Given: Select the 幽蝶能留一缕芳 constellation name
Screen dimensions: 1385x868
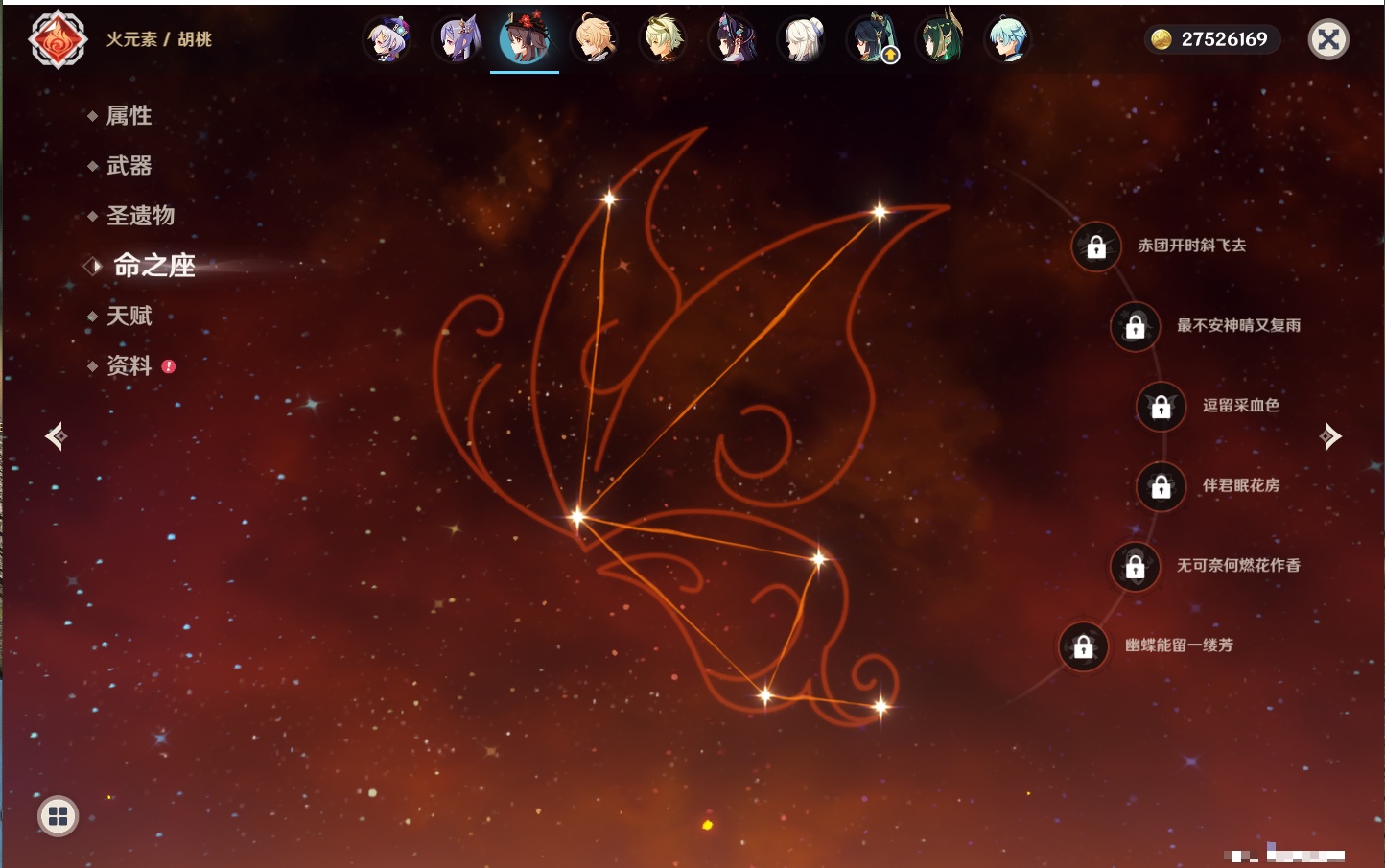Looking at the screenshot, I should pos(1179,645).
